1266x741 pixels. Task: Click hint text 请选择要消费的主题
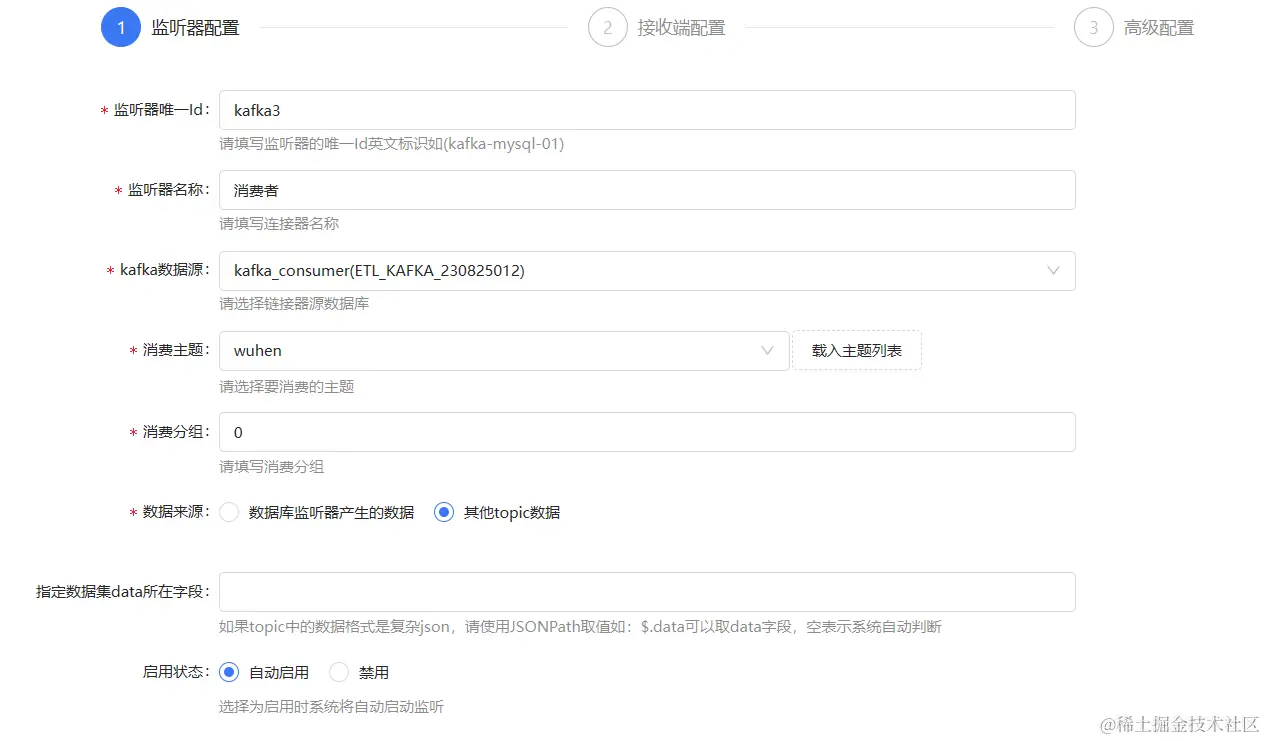[x=287, y=386]
